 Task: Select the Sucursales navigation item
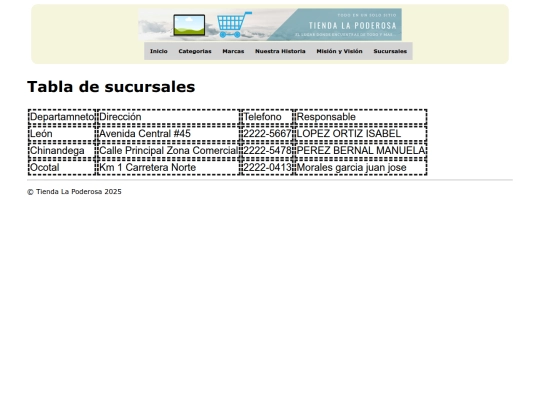[x=390, y=51]
